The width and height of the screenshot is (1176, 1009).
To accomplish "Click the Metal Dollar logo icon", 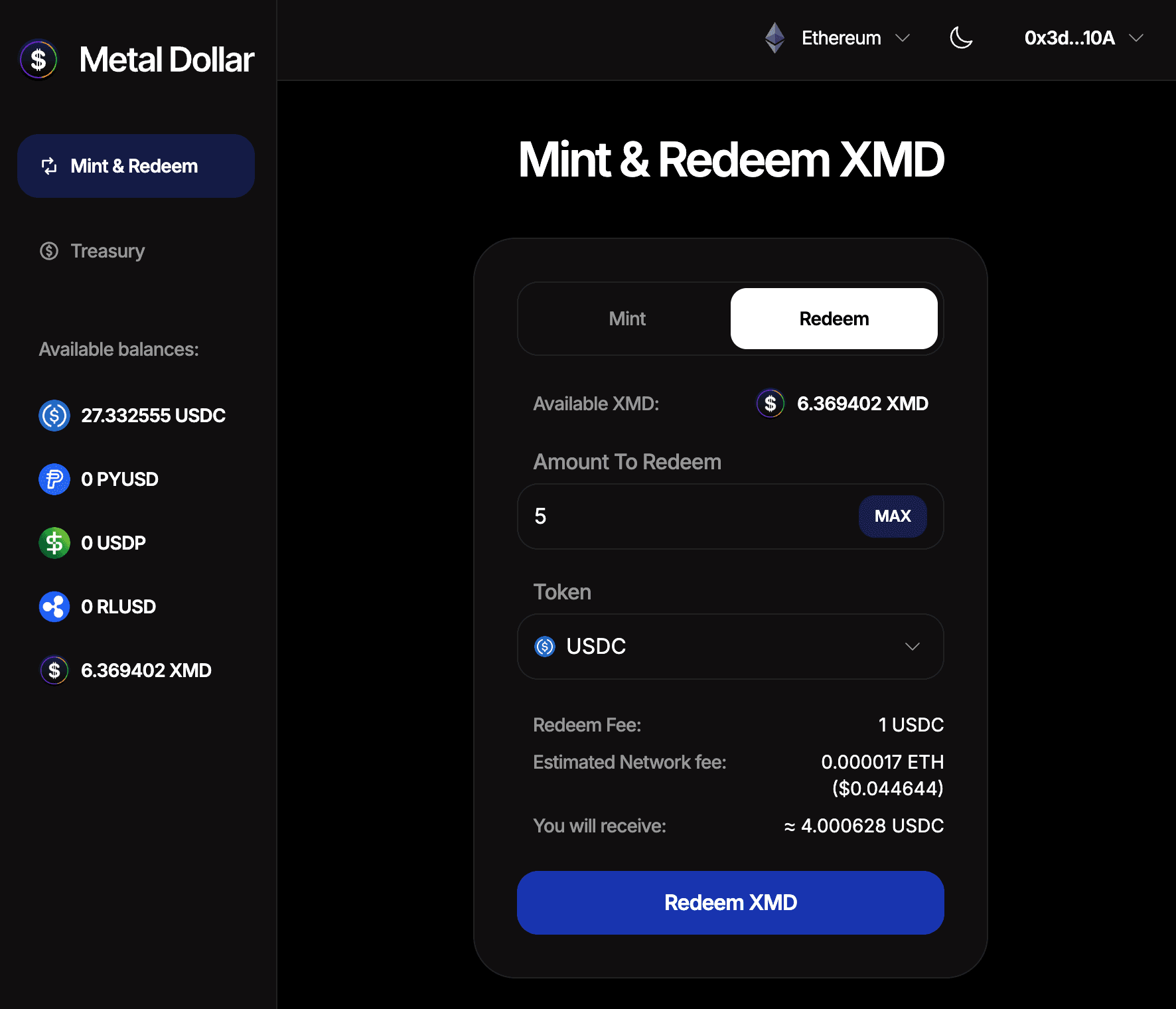I will tap(38, 60).
